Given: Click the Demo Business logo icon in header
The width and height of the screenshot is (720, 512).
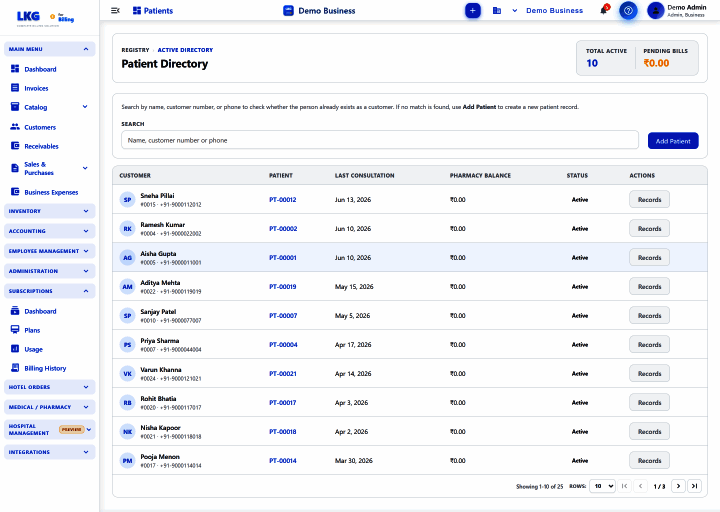Looking at the screenshot, I should (x=288, y=11).
